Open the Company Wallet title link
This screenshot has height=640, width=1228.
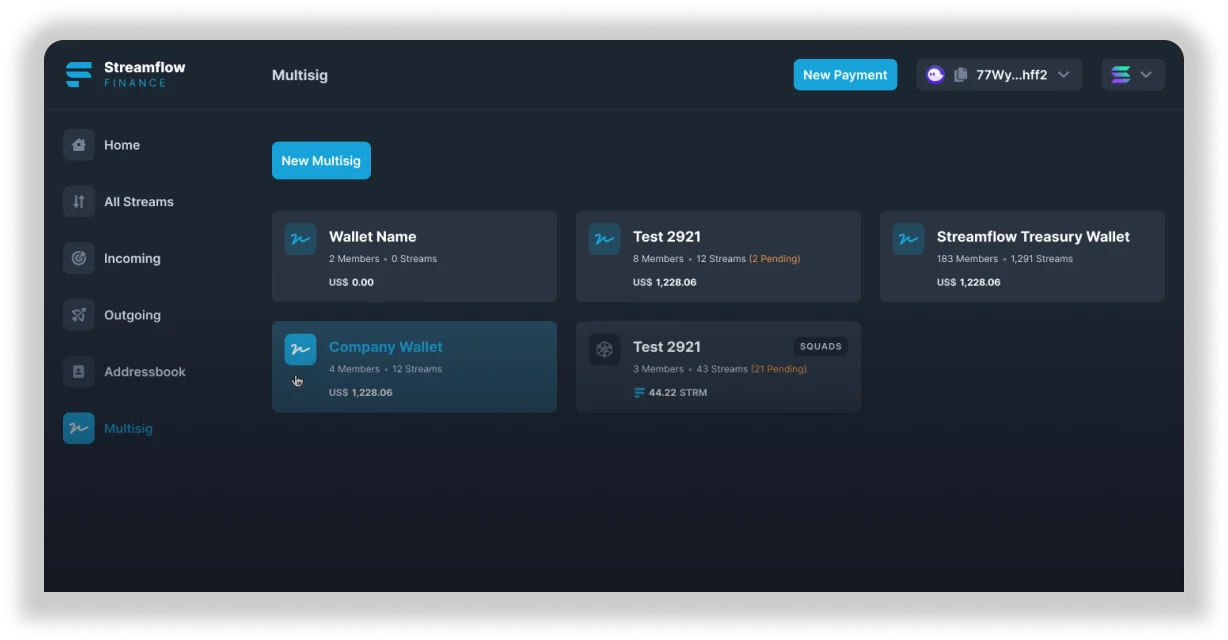[386, 347]
